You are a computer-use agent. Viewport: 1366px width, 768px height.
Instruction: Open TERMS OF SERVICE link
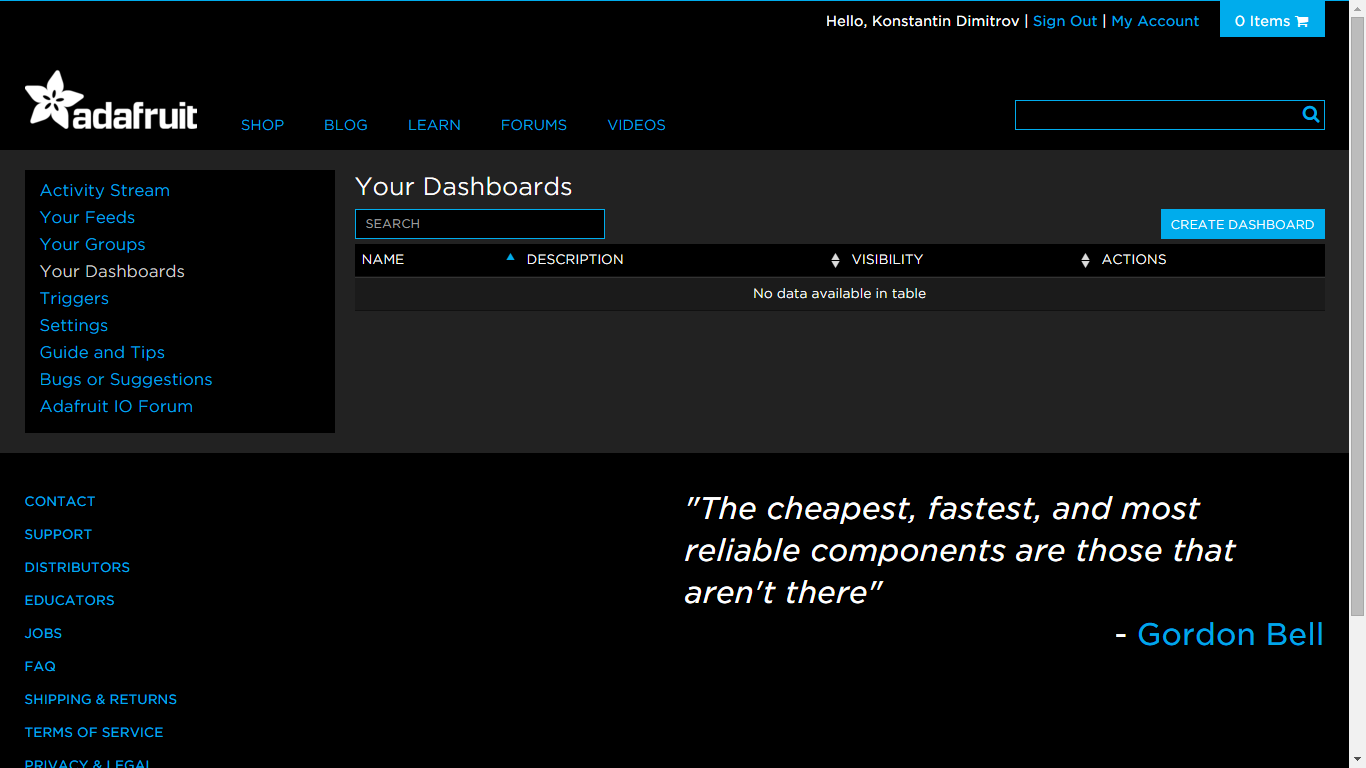click(x=94, y=732)
